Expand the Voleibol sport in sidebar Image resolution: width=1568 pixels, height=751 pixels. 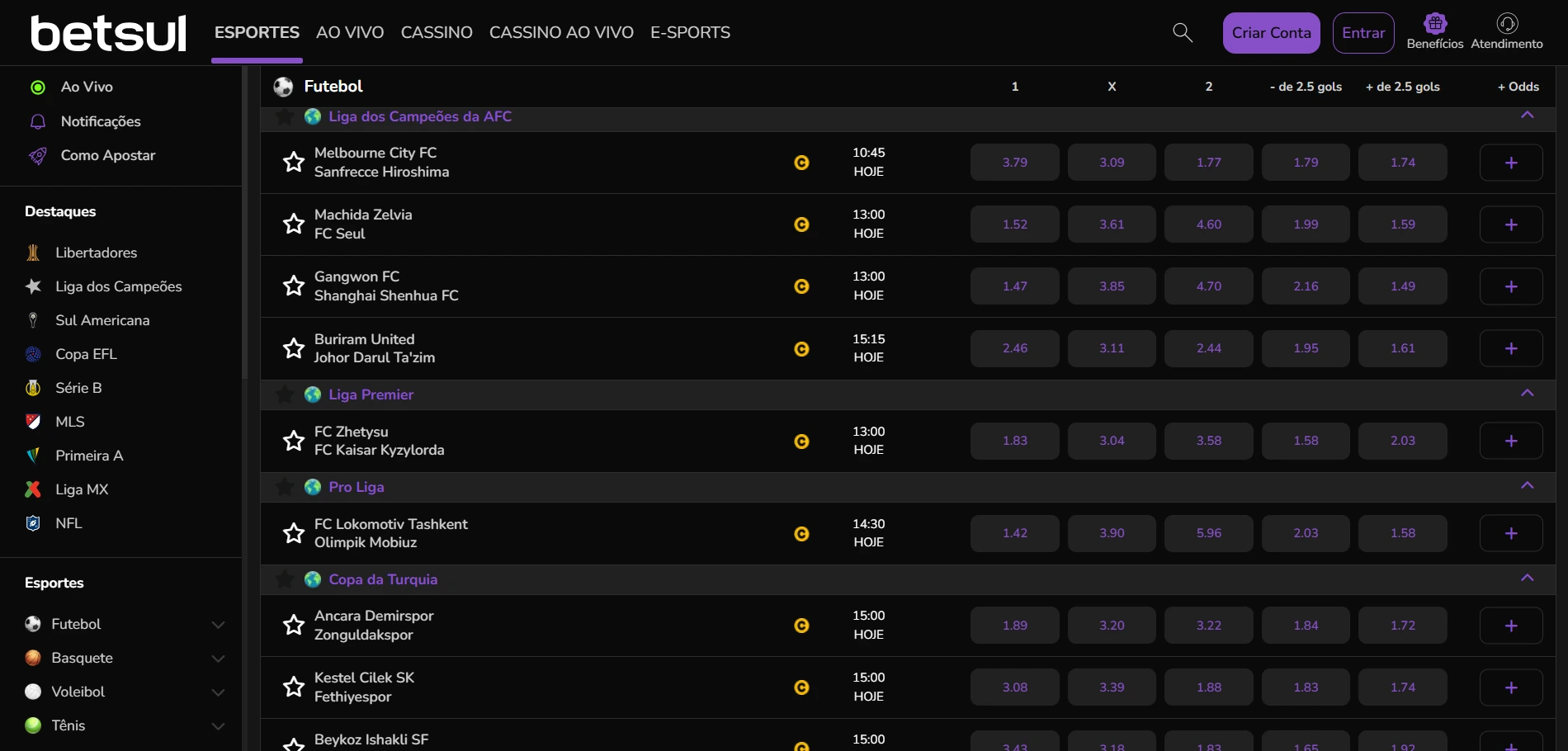219,692
